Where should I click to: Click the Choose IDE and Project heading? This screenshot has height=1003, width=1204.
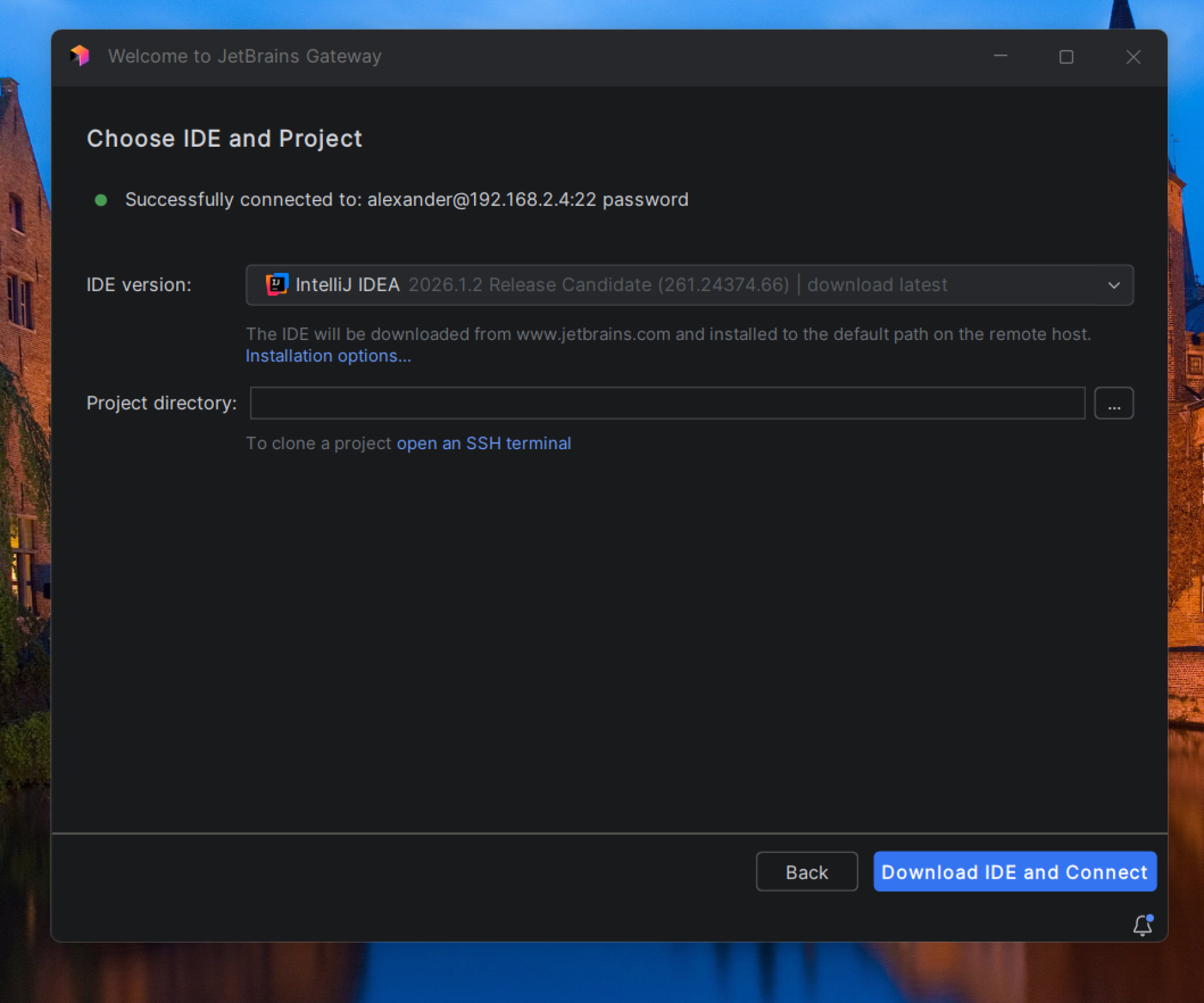224,139
